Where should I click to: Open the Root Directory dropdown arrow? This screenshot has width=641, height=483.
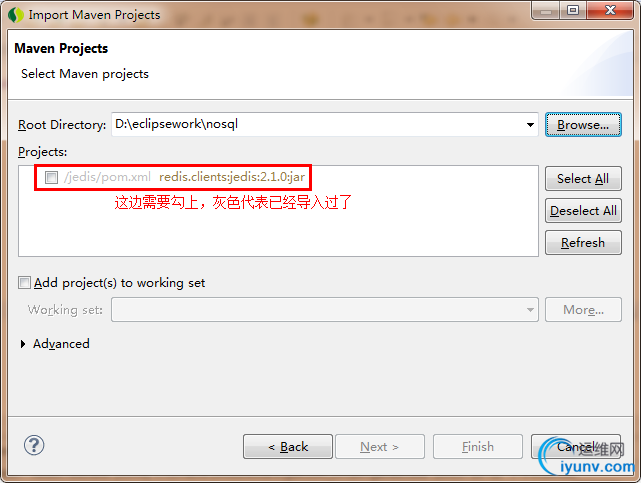pos(530,125)
